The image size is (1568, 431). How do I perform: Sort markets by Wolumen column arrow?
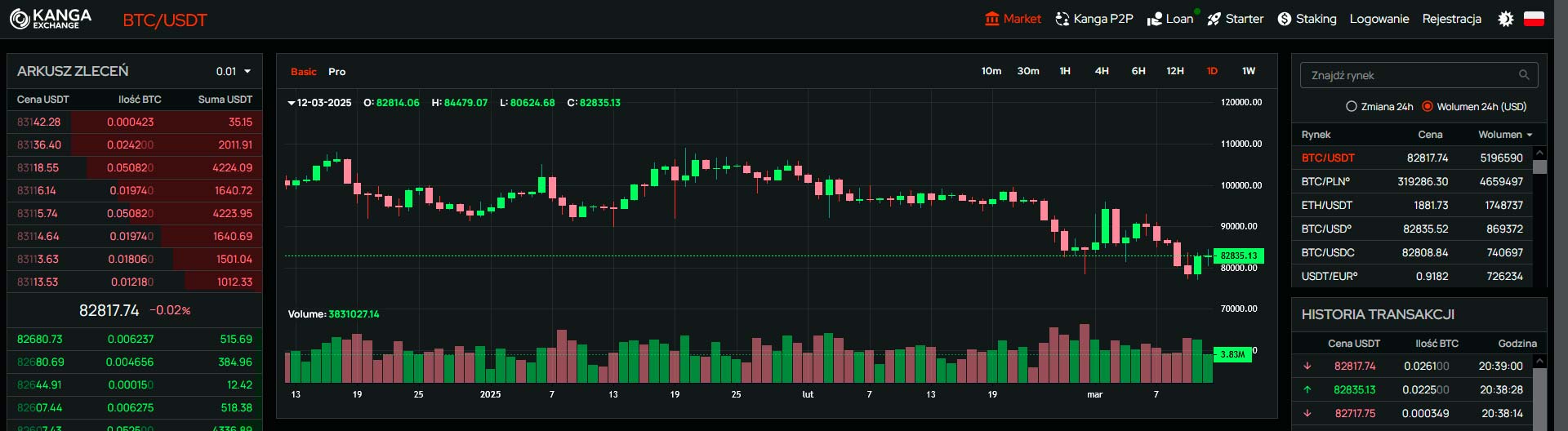tap(1529, 135)
